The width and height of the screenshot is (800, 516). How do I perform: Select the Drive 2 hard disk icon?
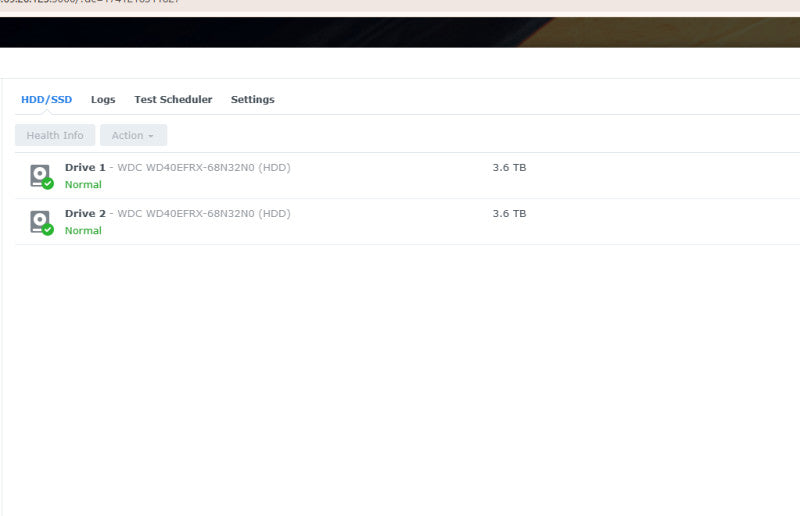click(x=40, y=222)
